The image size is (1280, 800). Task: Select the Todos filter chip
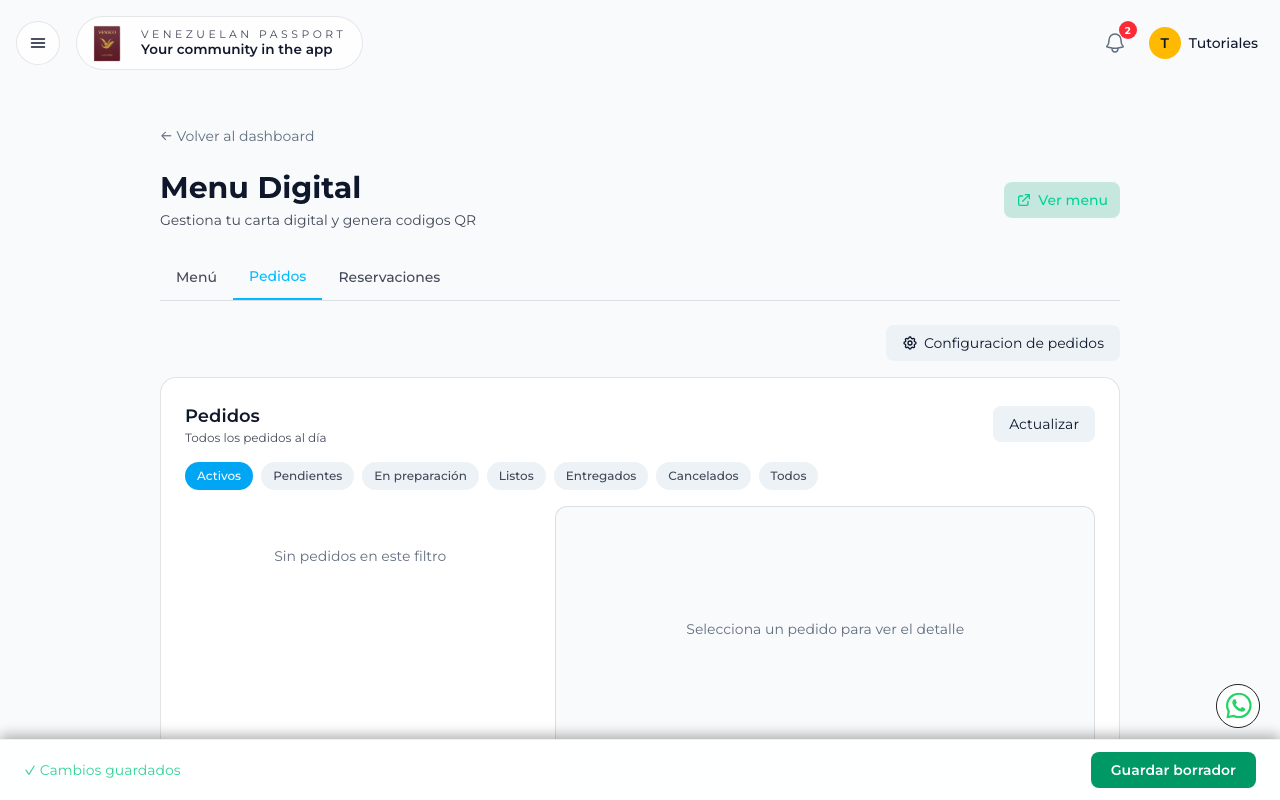click(x=788, y=476)
